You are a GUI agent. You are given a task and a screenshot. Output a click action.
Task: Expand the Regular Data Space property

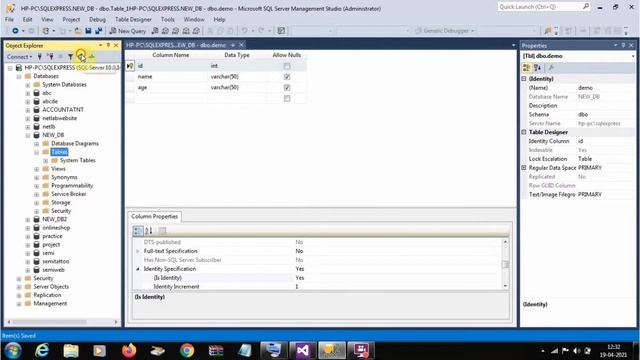[x=524, y=168]
